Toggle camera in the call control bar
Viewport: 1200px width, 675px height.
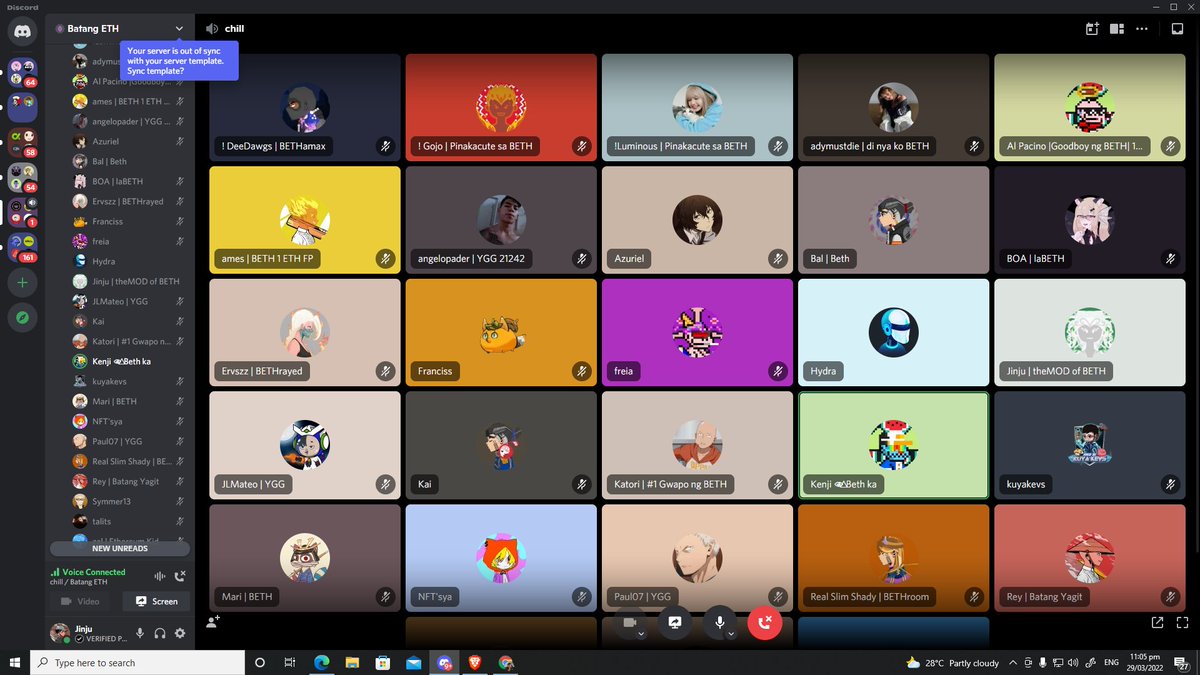point(629,622)
